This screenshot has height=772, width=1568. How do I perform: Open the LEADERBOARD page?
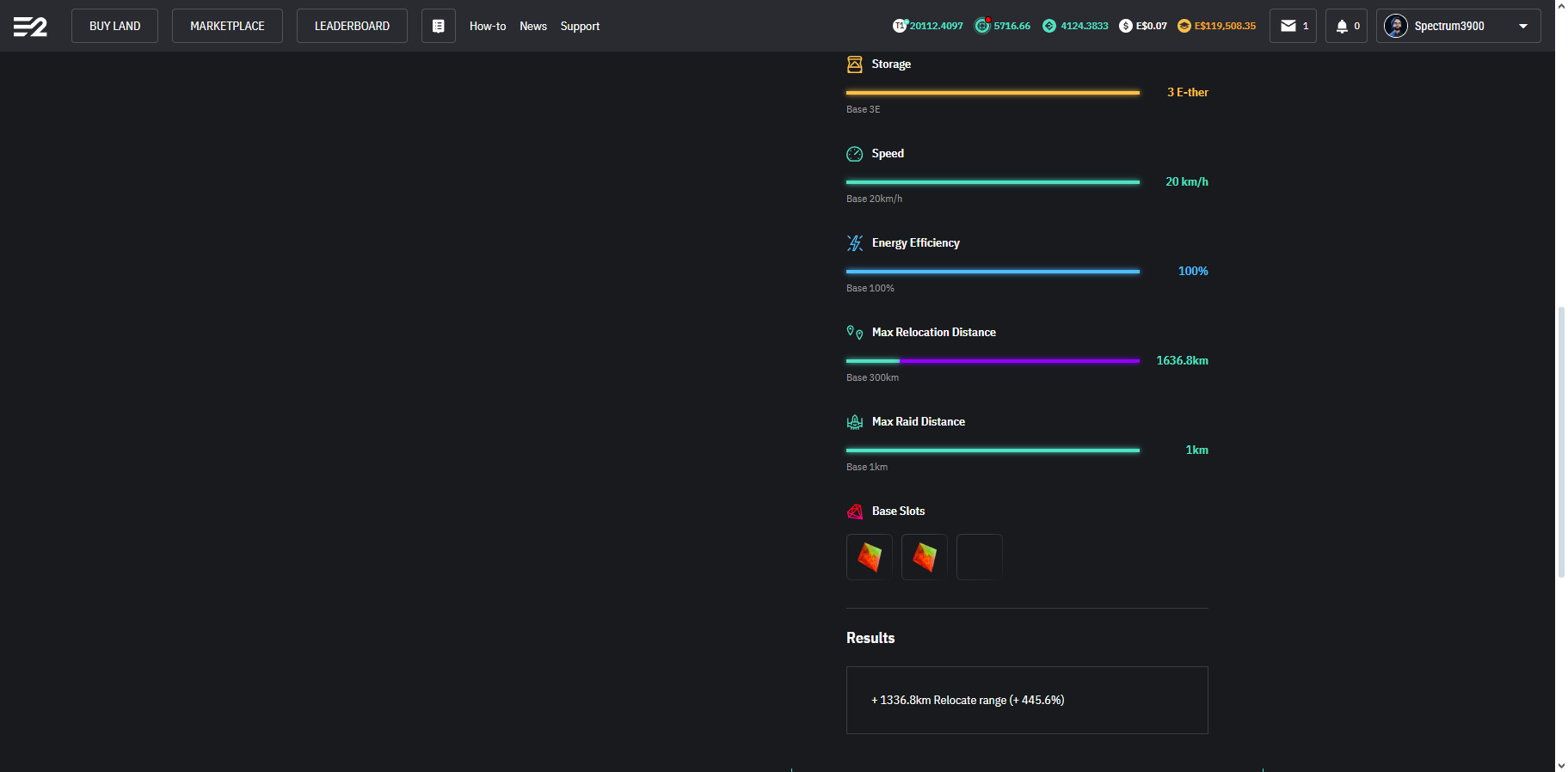pos(352,26)
